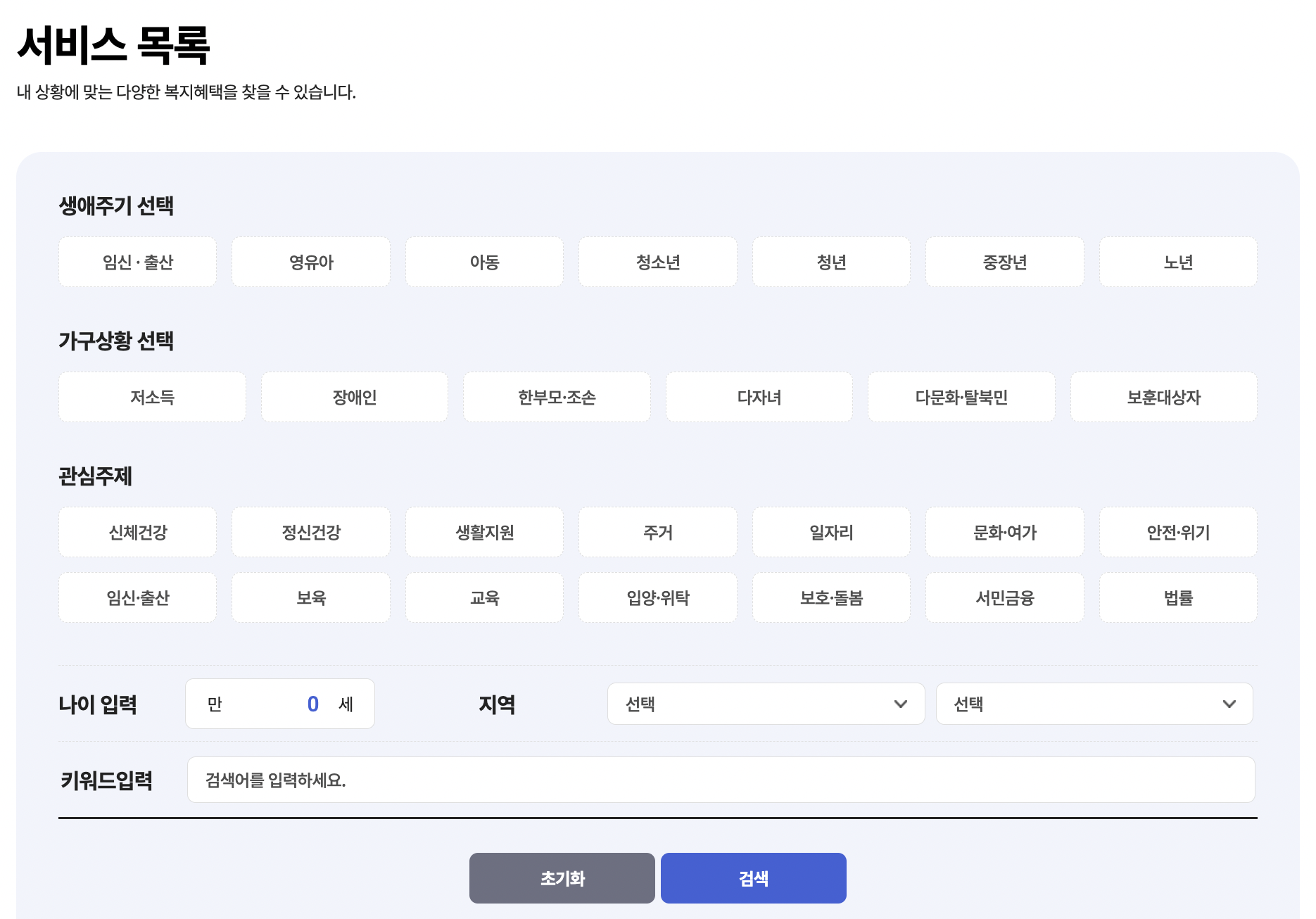Enable the 주거 interest topic
Screen dimensions: 1316x919
[x=657, y=532]
